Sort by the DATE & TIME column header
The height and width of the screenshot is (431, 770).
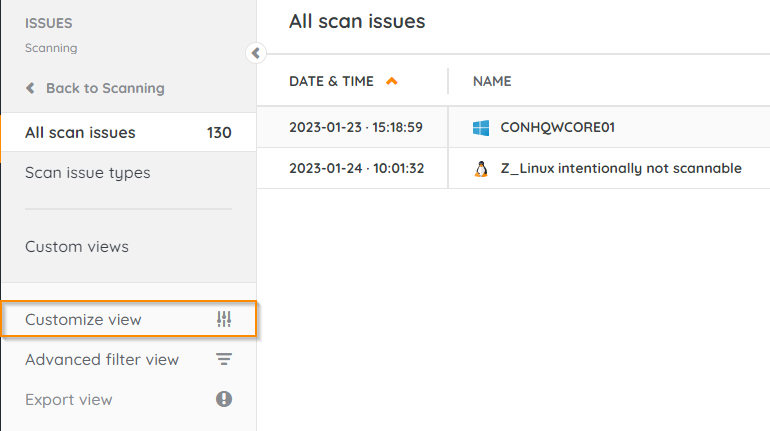[331, 81]
